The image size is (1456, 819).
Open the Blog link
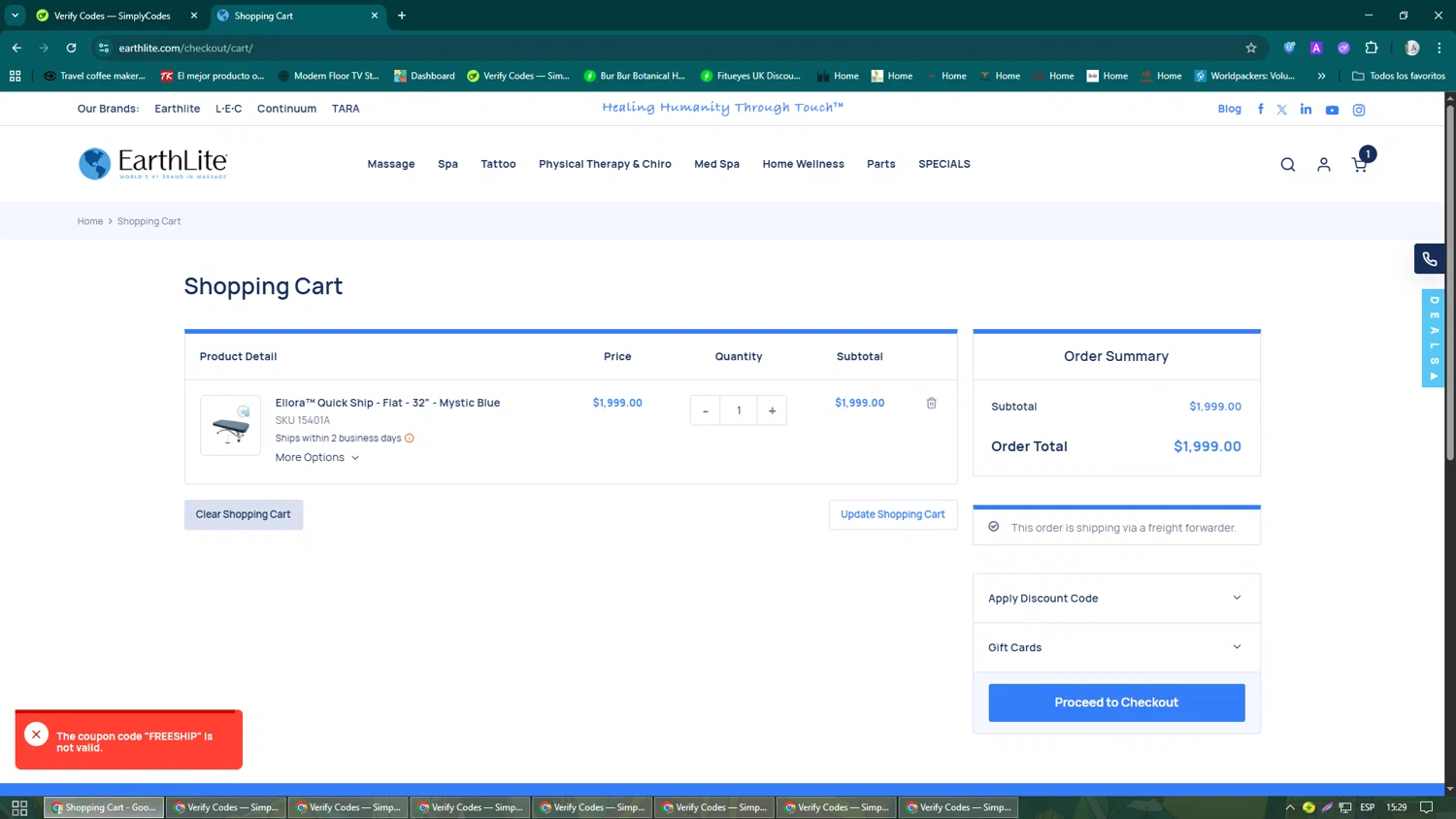(1229, 109)
